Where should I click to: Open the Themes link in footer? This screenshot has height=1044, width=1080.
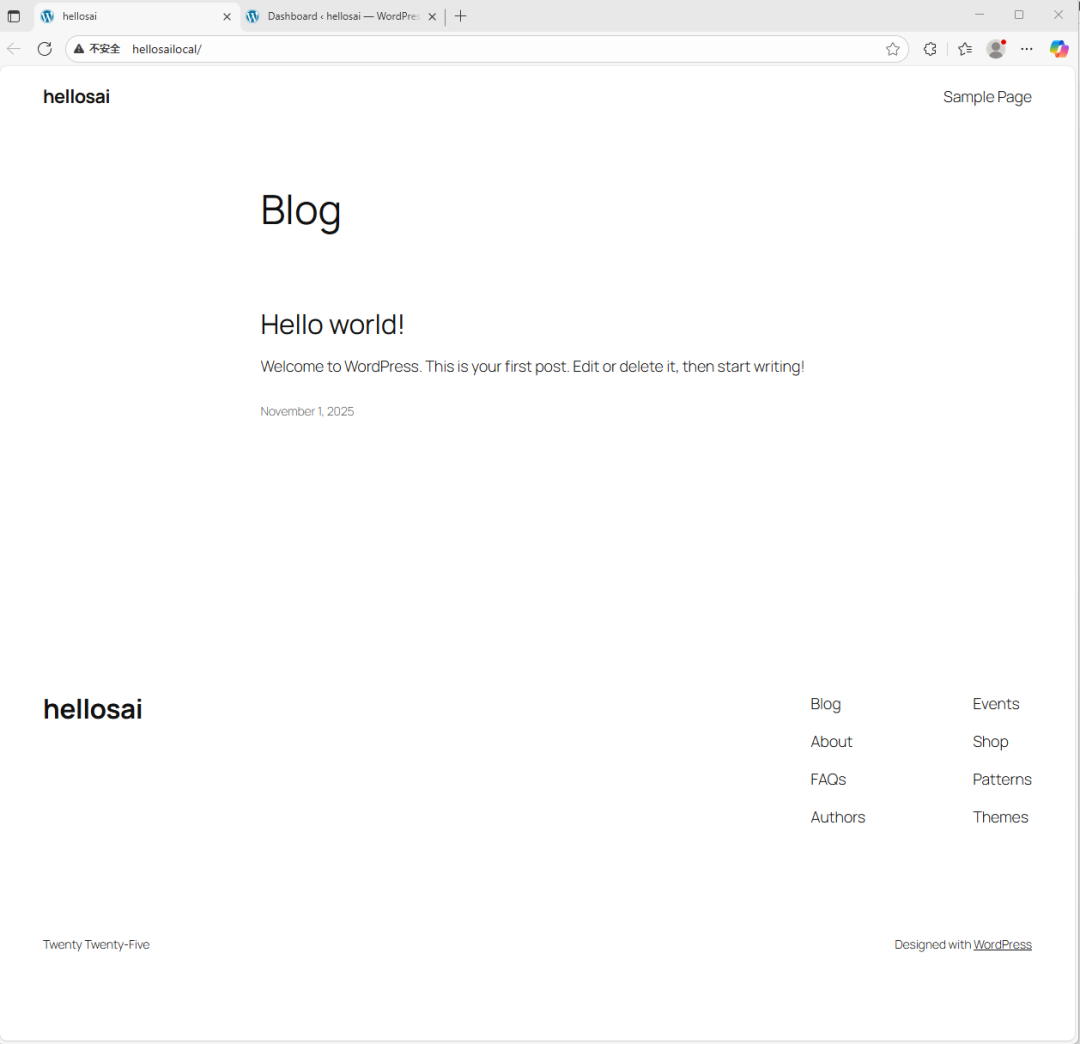(x=1000, y=817)
